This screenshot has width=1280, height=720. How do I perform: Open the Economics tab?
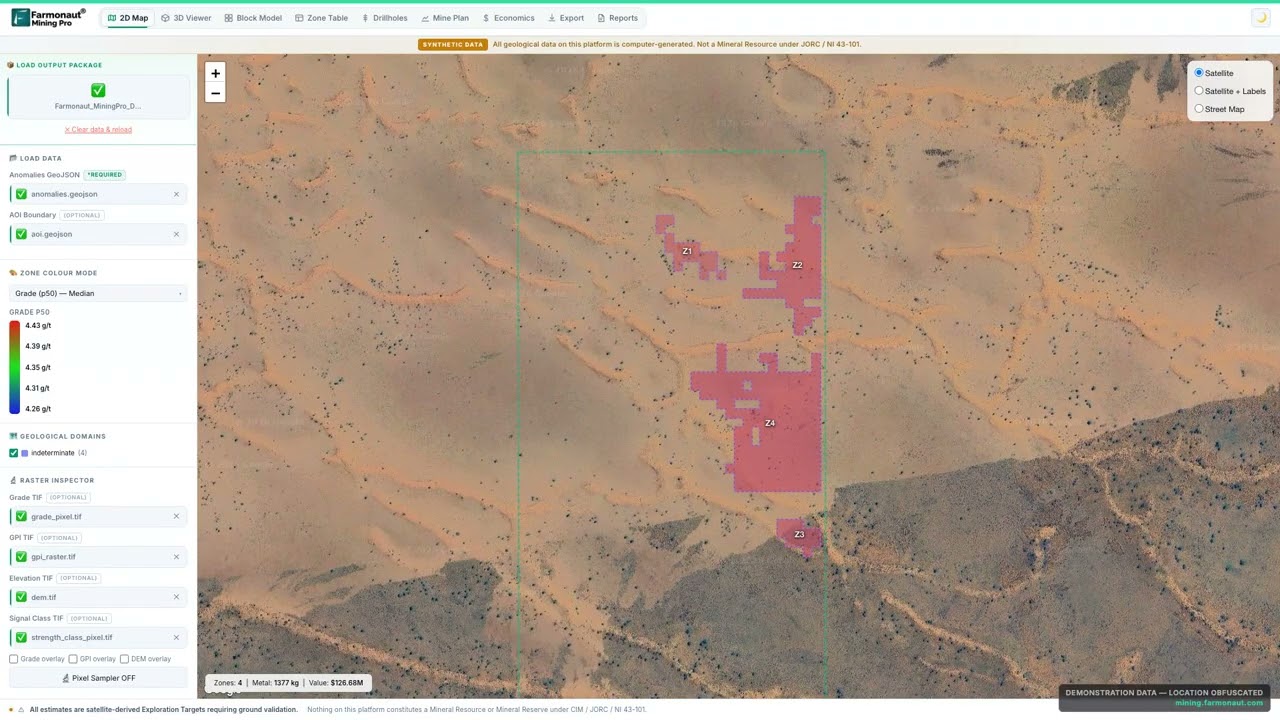click(508, 18)
